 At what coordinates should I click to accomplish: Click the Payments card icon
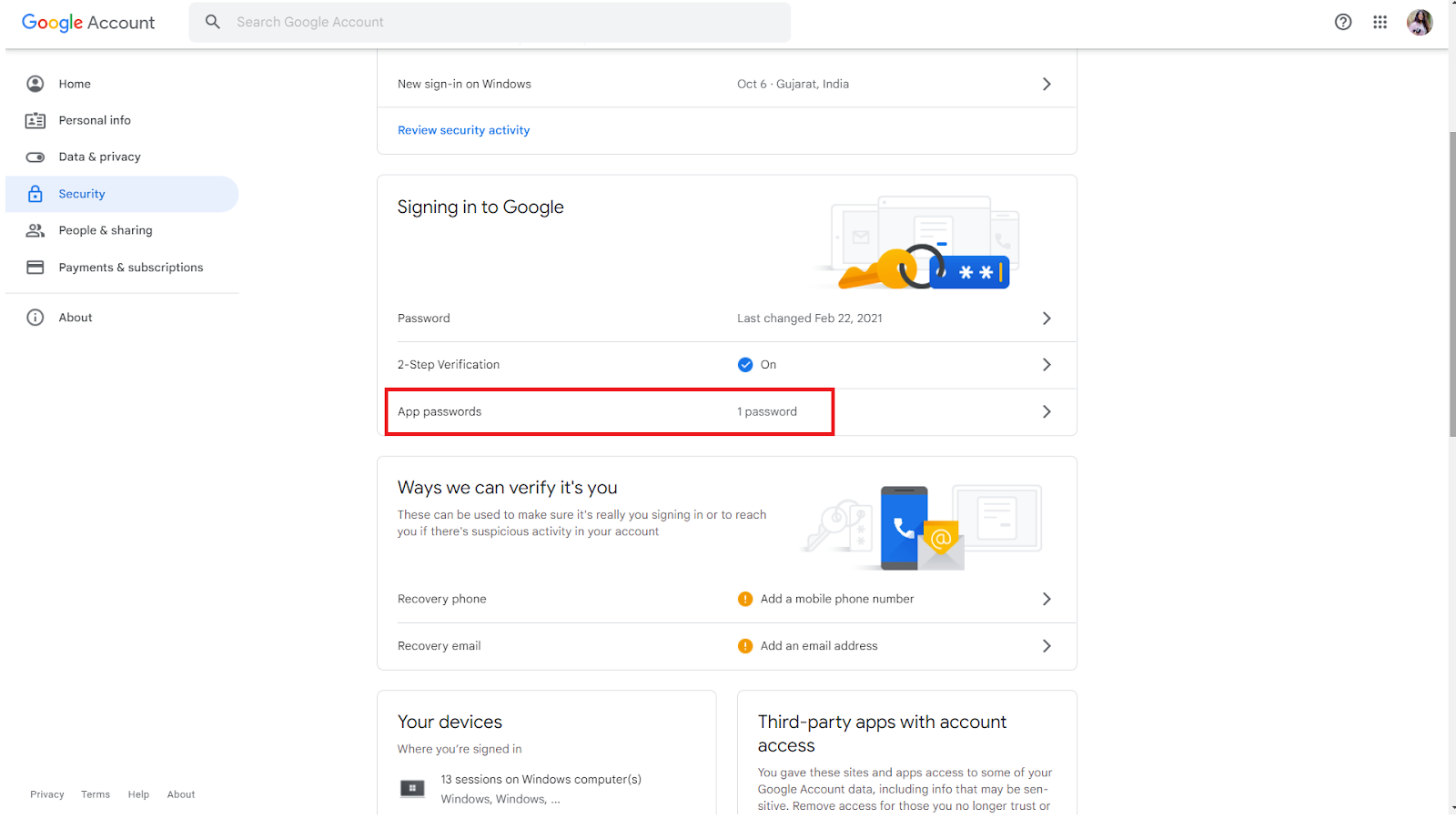pyautogui.click(x=35, y=268)
